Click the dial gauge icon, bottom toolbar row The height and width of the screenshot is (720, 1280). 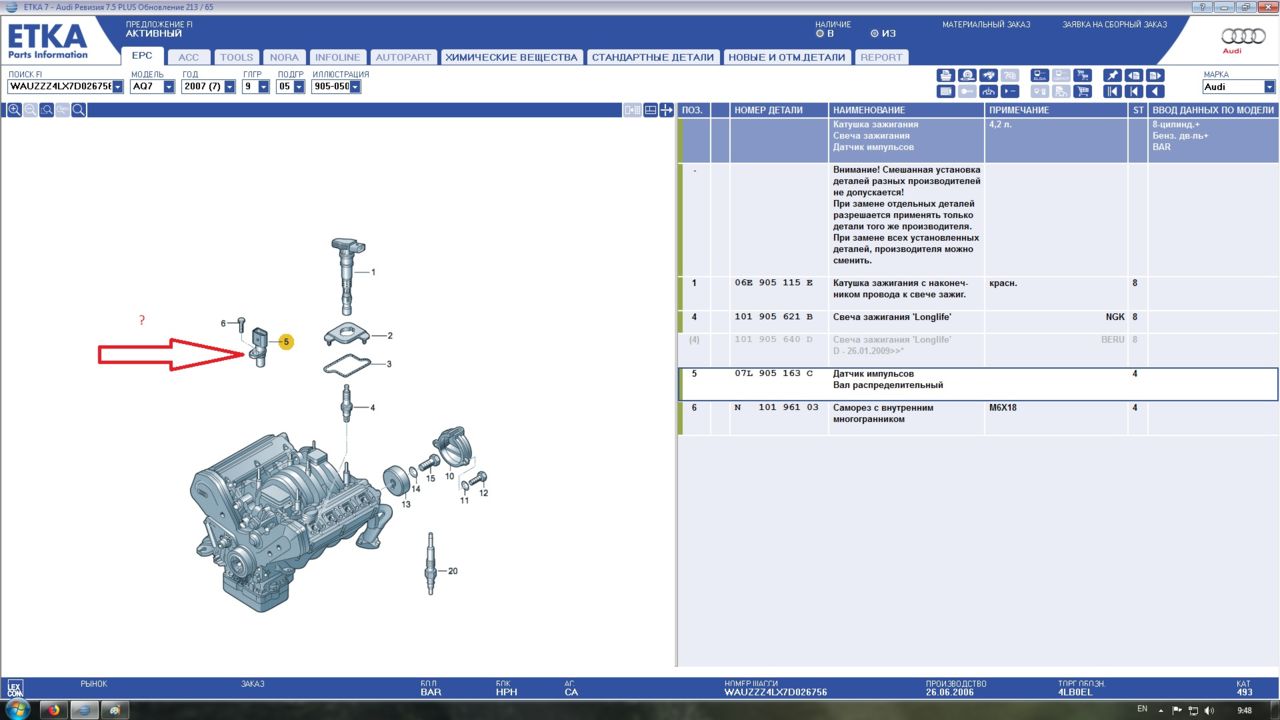pos(989,91)
